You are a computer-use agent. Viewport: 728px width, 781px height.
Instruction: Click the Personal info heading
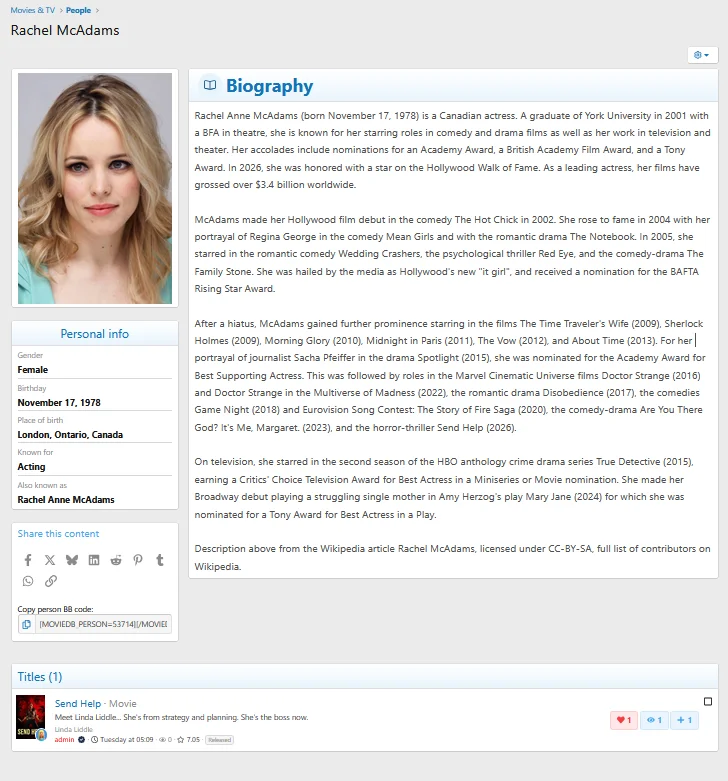tap(95, 334)
